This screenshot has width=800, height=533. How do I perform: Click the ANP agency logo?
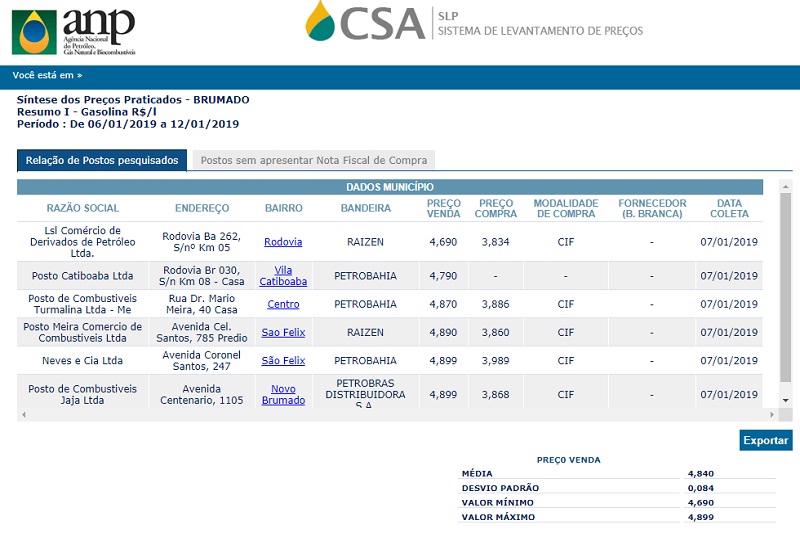point(73,31)
